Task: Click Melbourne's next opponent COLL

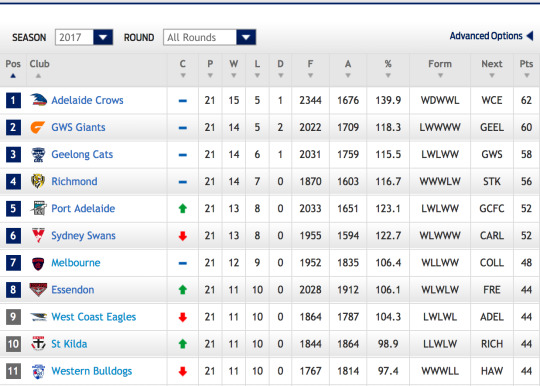Action: pyautogui.click(x=492, y=263)
